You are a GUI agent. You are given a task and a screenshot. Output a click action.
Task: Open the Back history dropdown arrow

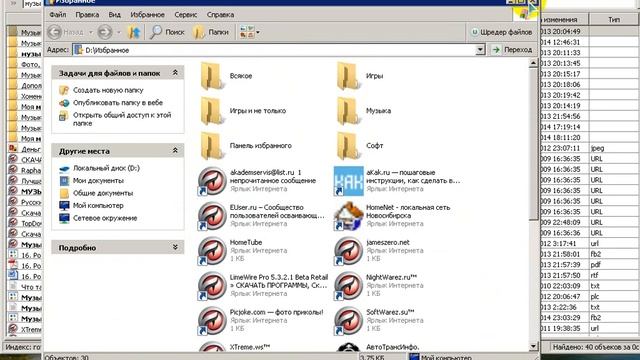click(91, 32)
